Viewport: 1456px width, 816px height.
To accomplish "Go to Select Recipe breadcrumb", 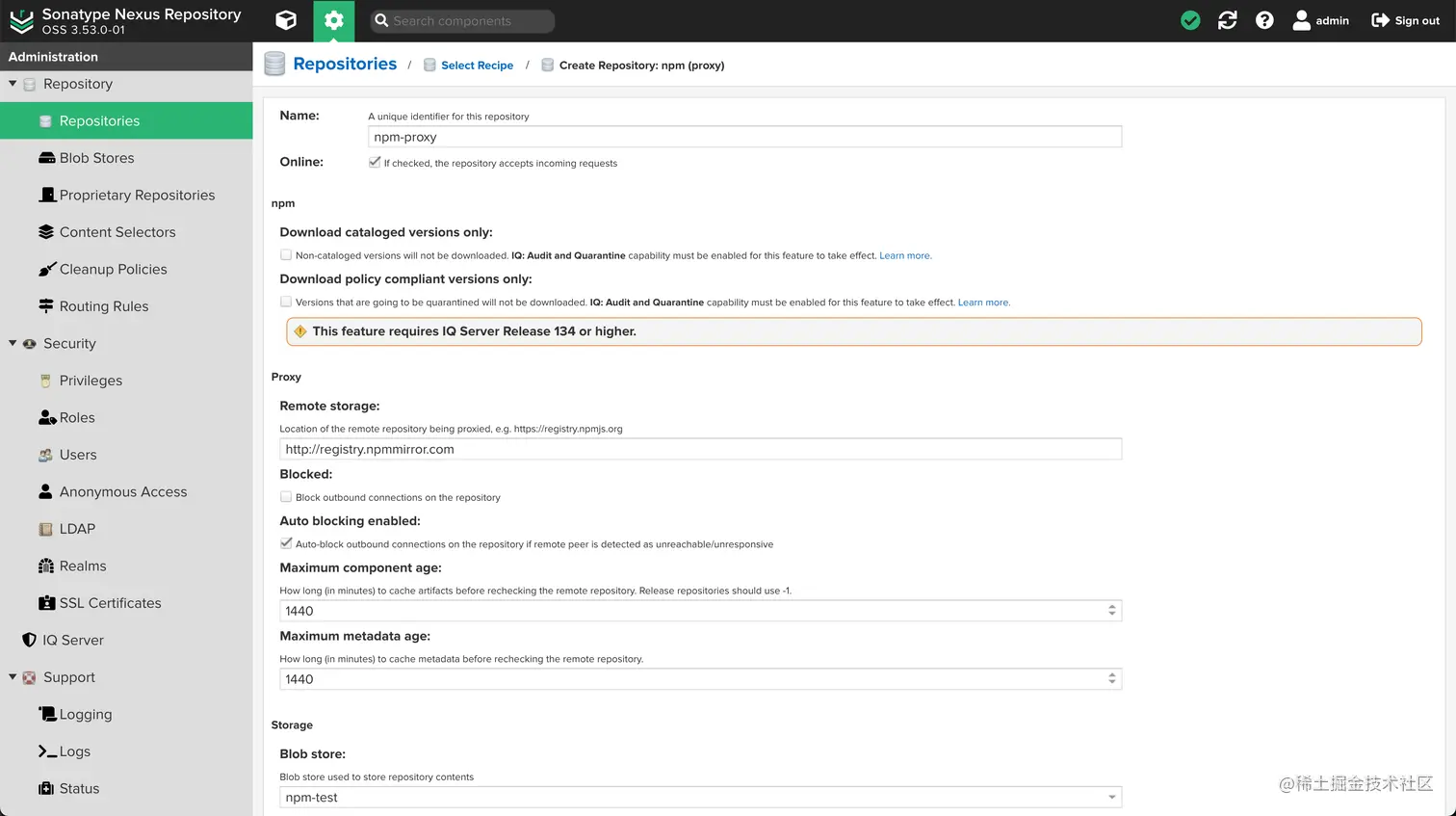I will pyautogui.click(x=477, y=66).
